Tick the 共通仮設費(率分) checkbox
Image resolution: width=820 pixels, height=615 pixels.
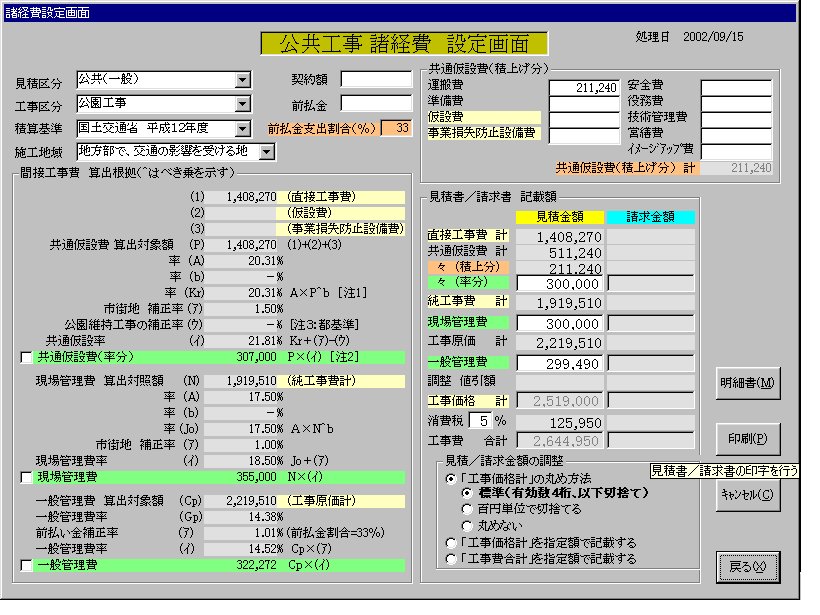[x=26, y=357]
